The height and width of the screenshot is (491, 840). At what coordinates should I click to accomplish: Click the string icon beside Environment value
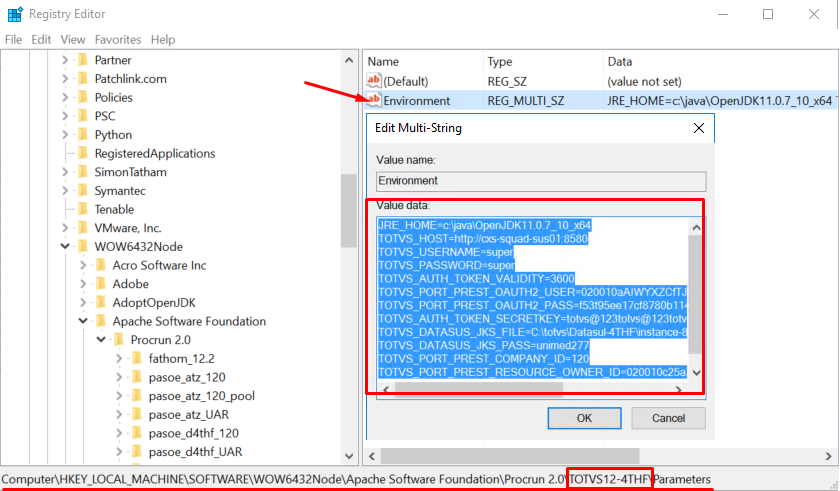coord(373,100)
